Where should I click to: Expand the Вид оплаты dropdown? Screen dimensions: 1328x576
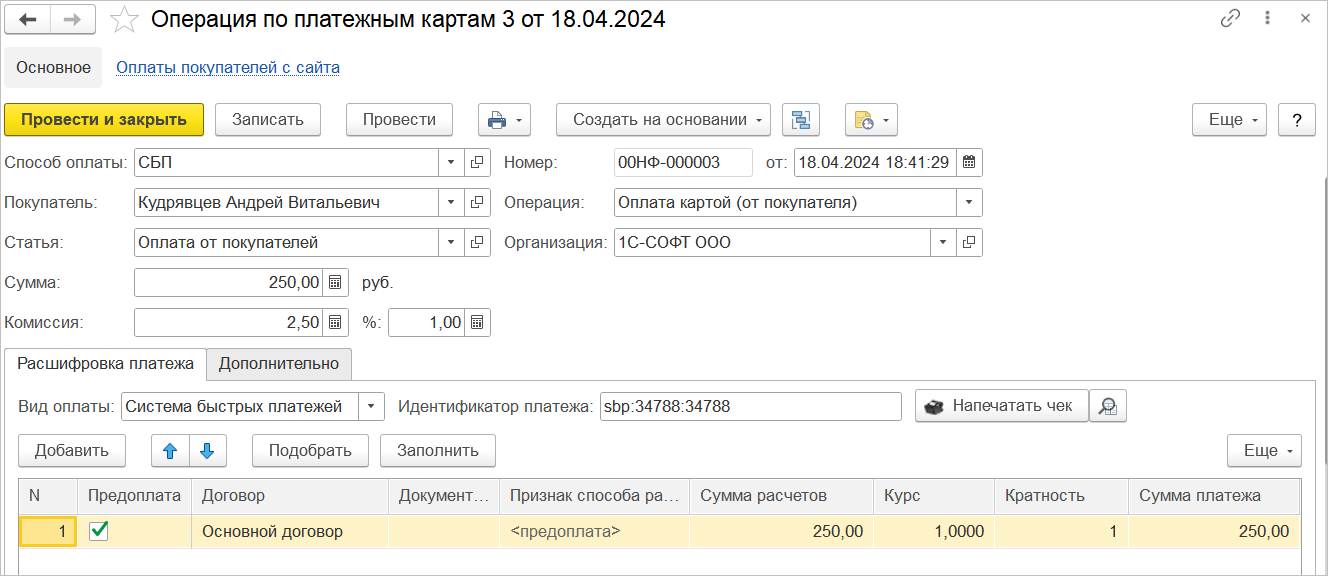point(371,406)
